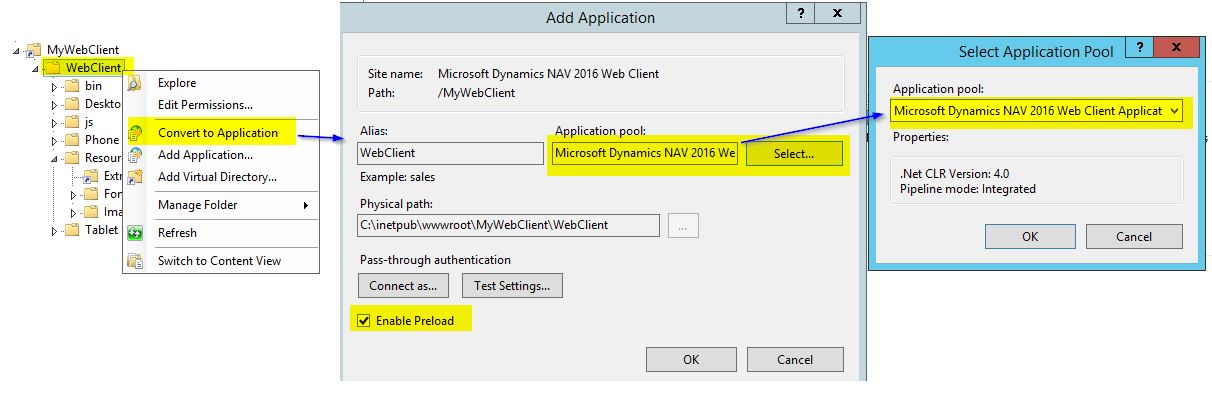Close the Select Application Pool dialog

pyautogui.click(x=1177, y=46)
